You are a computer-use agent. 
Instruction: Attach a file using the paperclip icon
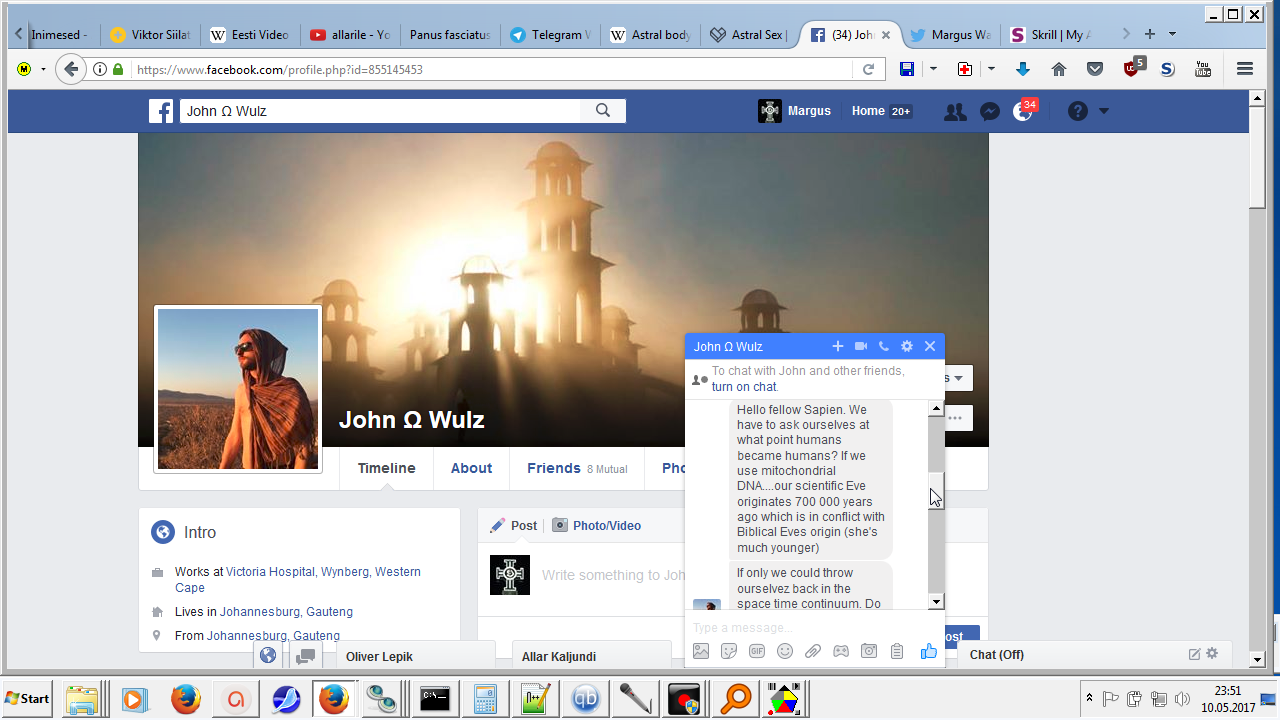[813, 651]
